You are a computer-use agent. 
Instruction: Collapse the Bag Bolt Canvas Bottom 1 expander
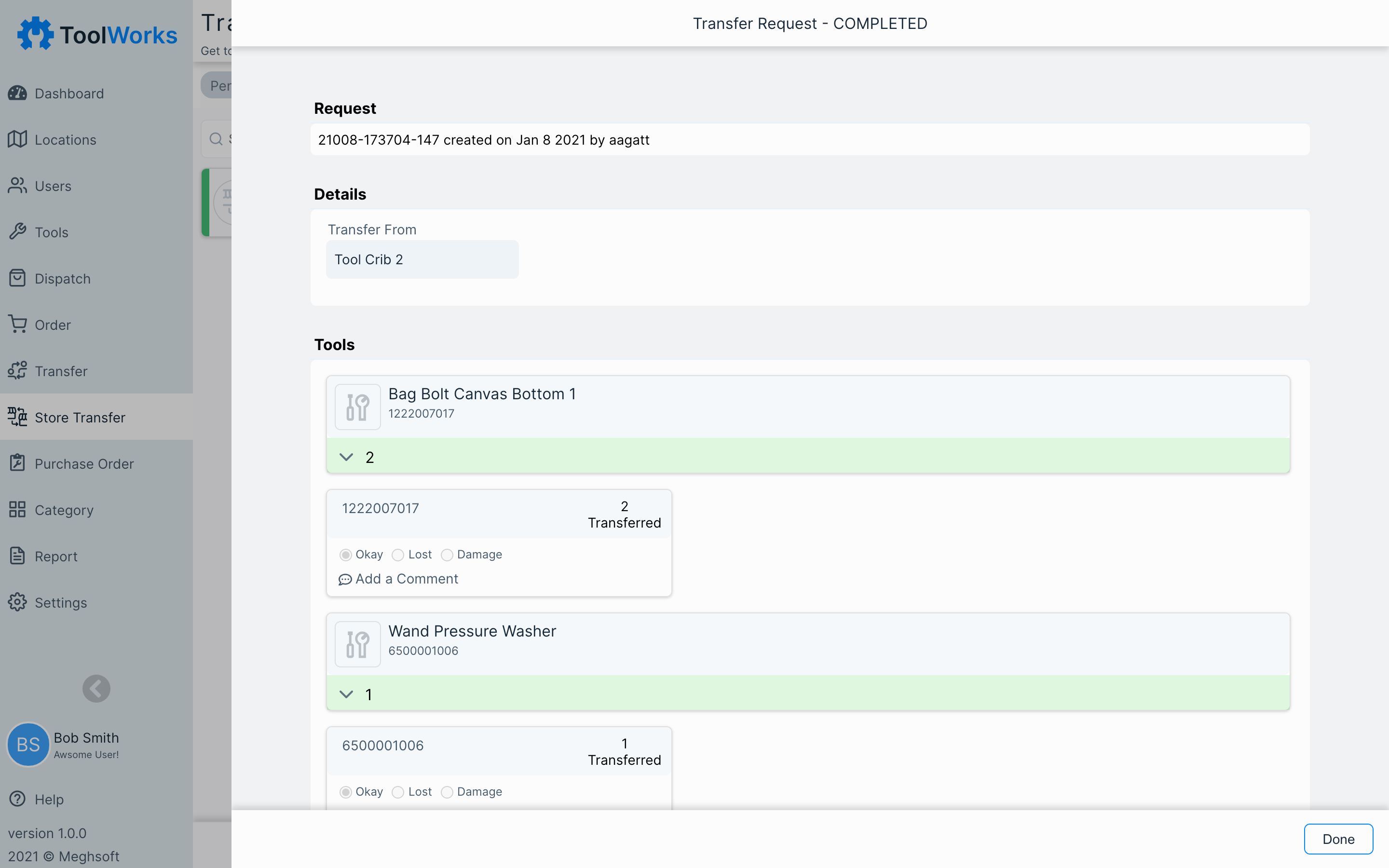(346, 457)
